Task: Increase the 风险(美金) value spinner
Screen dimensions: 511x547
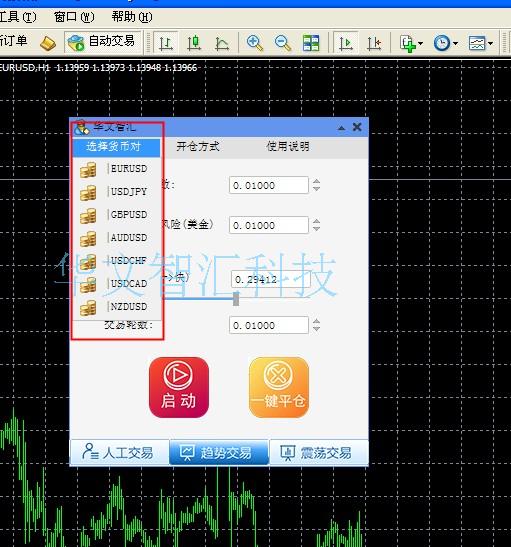Action: 316,222
